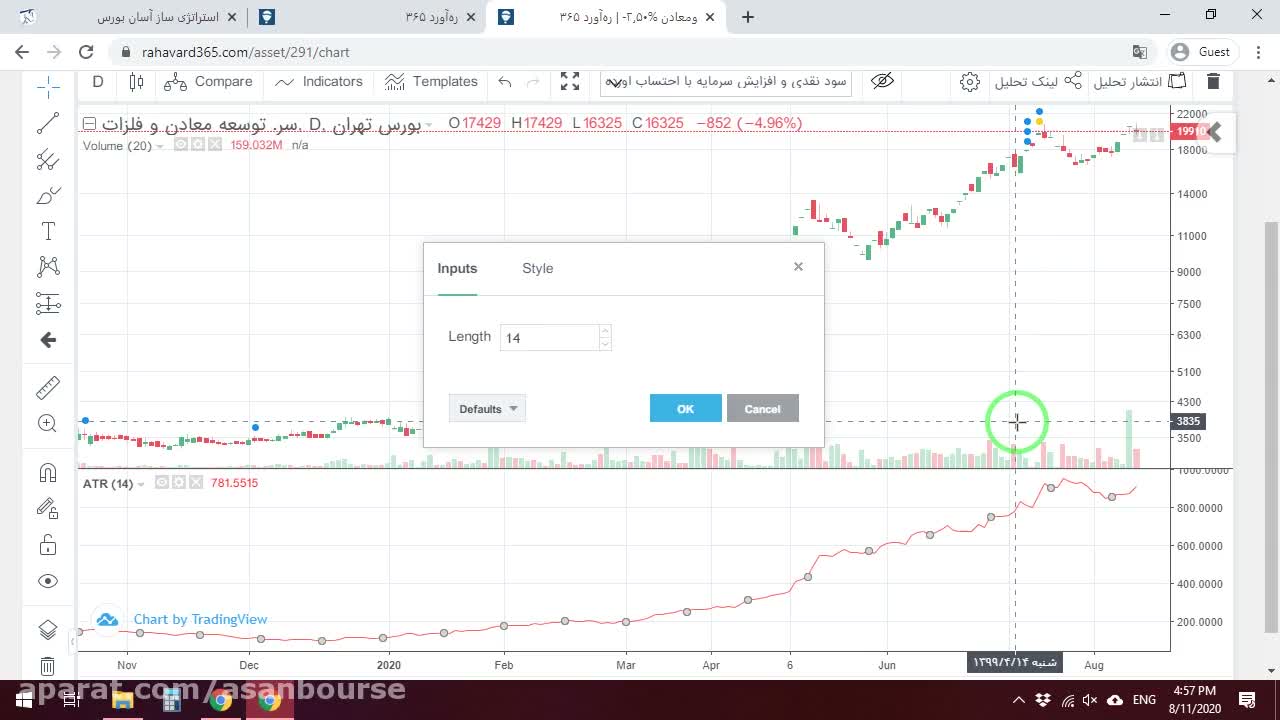The height and width of the screenshot is (720, 1280).
Task: Select the crosshair cursor tool
Action: pos(48,87)
